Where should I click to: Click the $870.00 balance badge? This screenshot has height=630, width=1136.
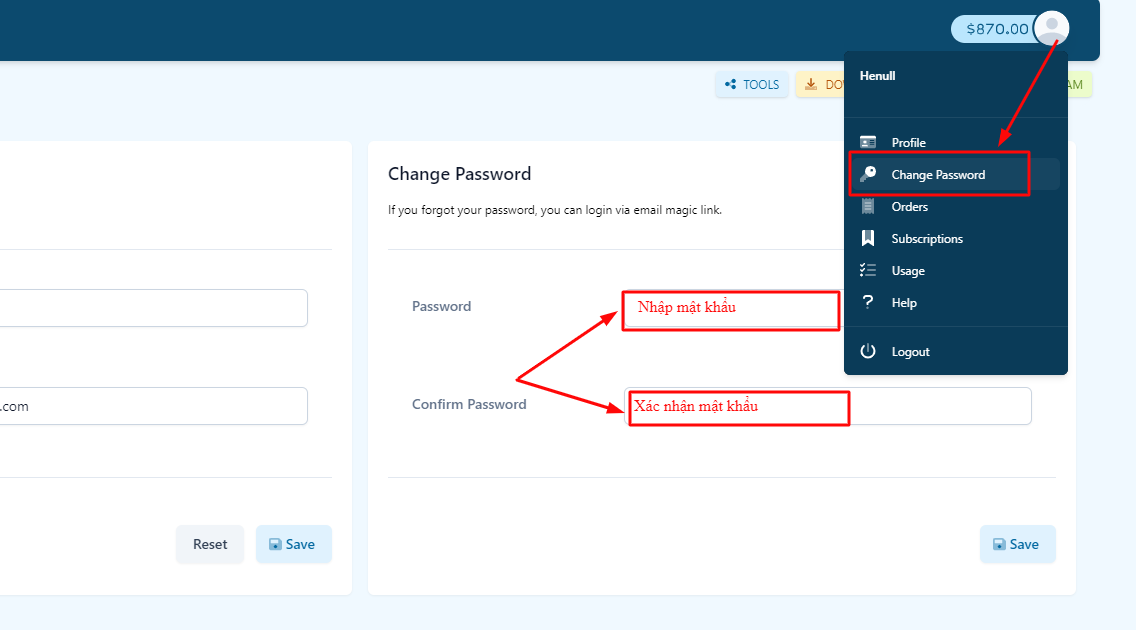coord(996,29)
